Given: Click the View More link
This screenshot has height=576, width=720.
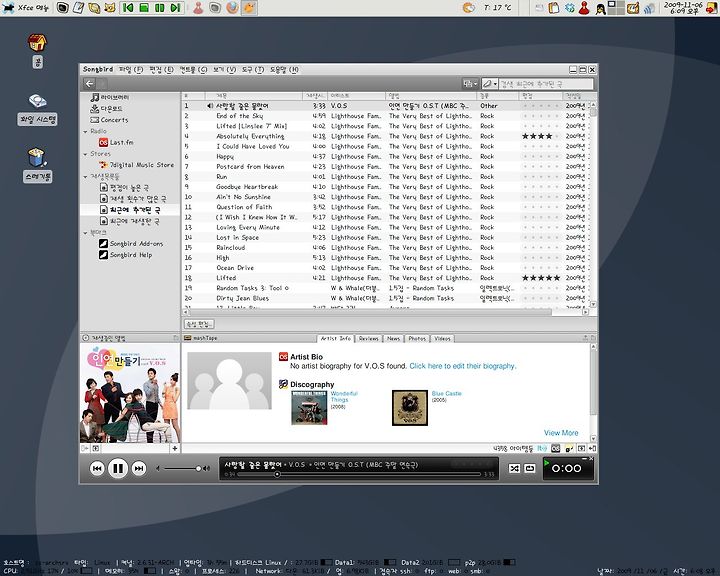Looking at the screenshot, I should [x=561, y=433].
